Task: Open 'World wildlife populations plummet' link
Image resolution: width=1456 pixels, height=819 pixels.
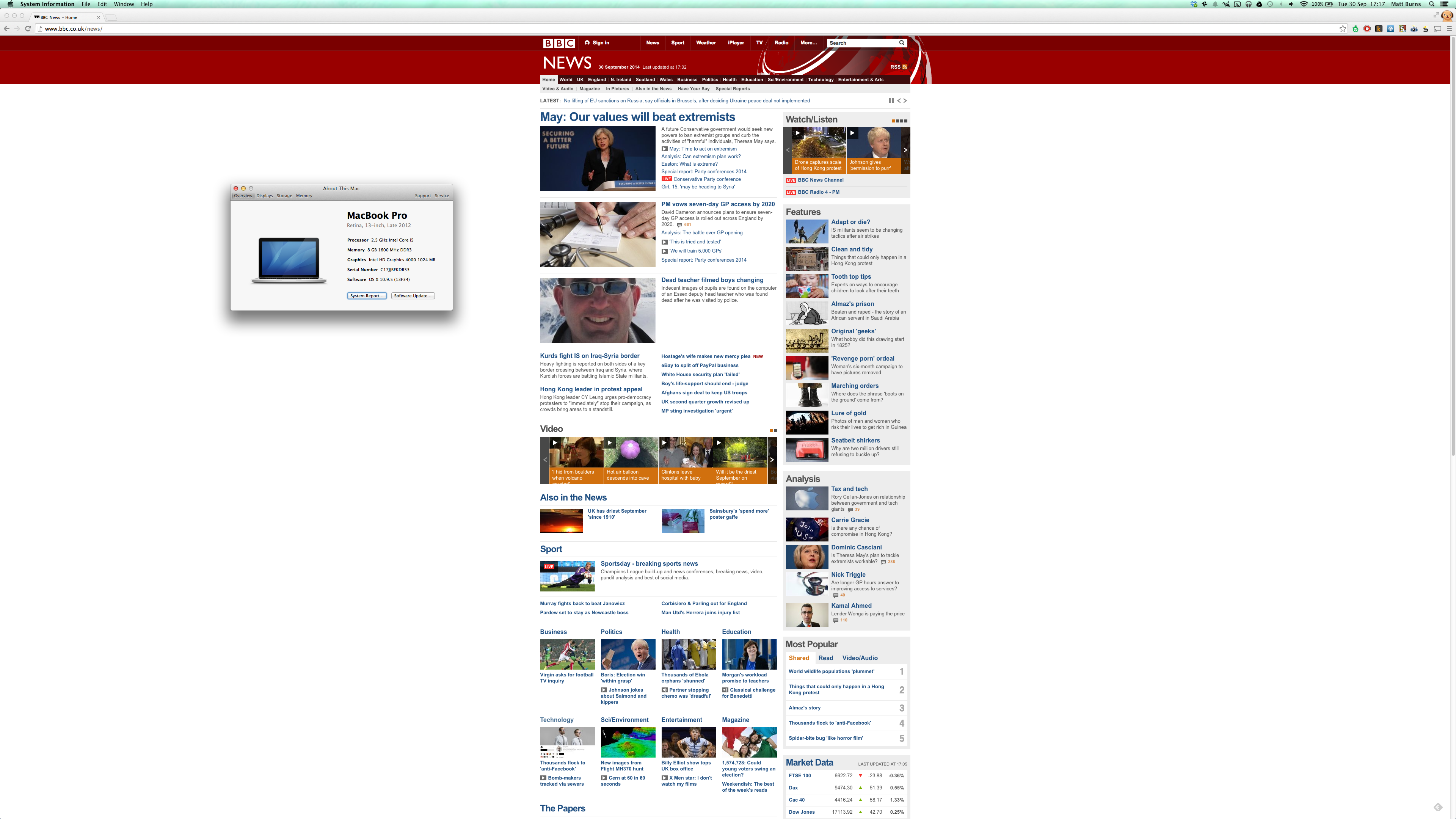Action: (832, 672)
